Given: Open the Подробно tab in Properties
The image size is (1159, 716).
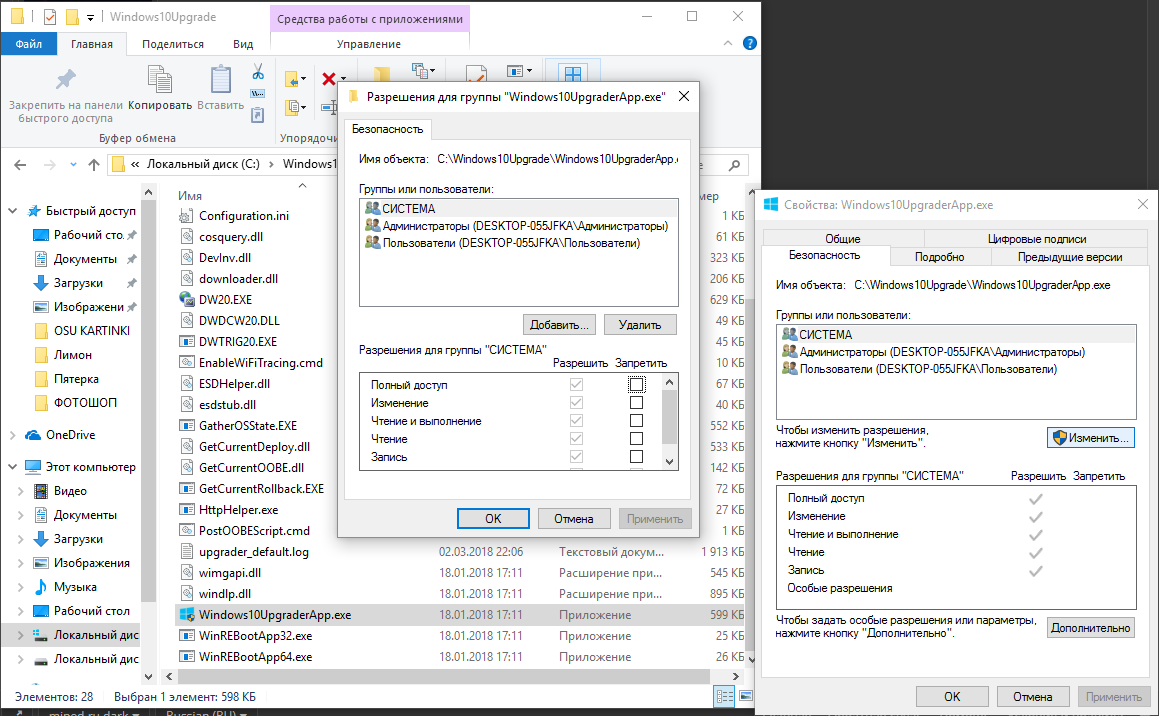Looking at the screenshot, I should [x=939, y=256].
